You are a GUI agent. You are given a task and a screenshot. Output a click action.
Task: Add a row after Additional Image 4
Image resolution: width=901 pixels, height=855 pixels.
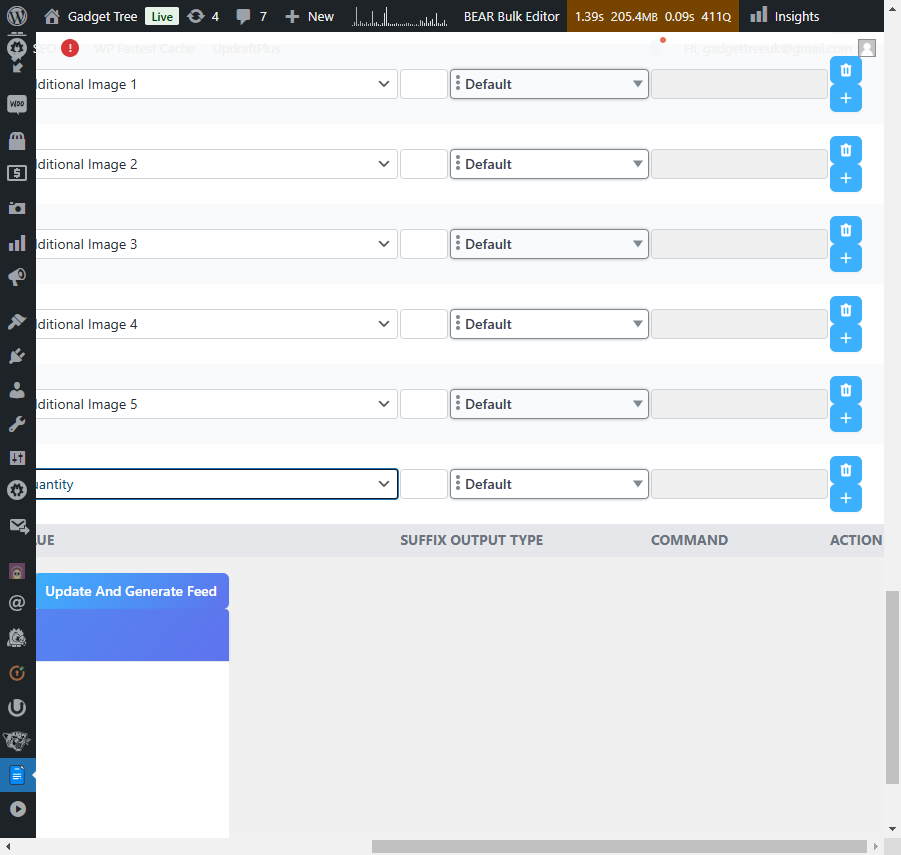[x=846, y=338]
